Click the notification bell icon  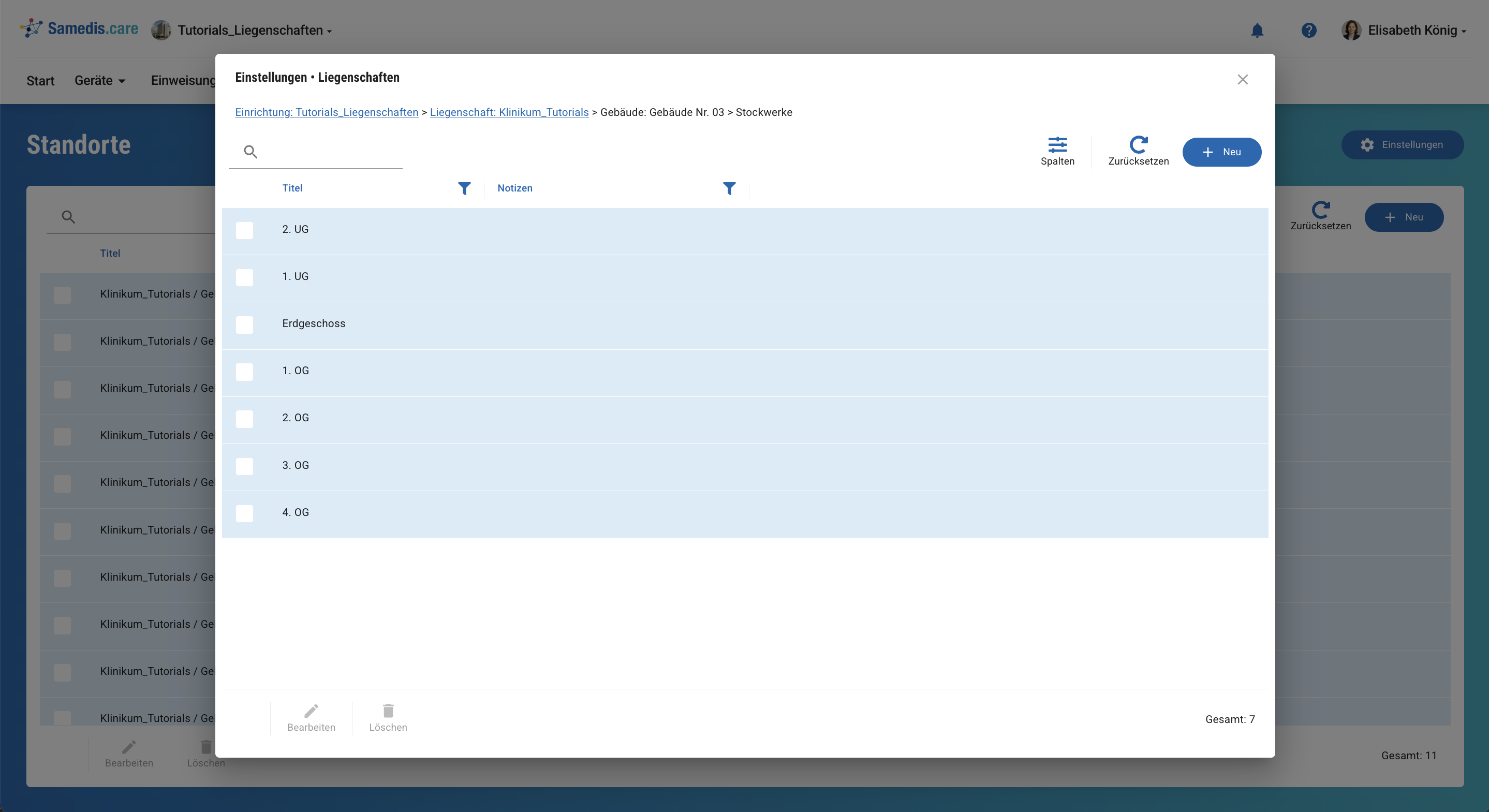pos(1257,30)
